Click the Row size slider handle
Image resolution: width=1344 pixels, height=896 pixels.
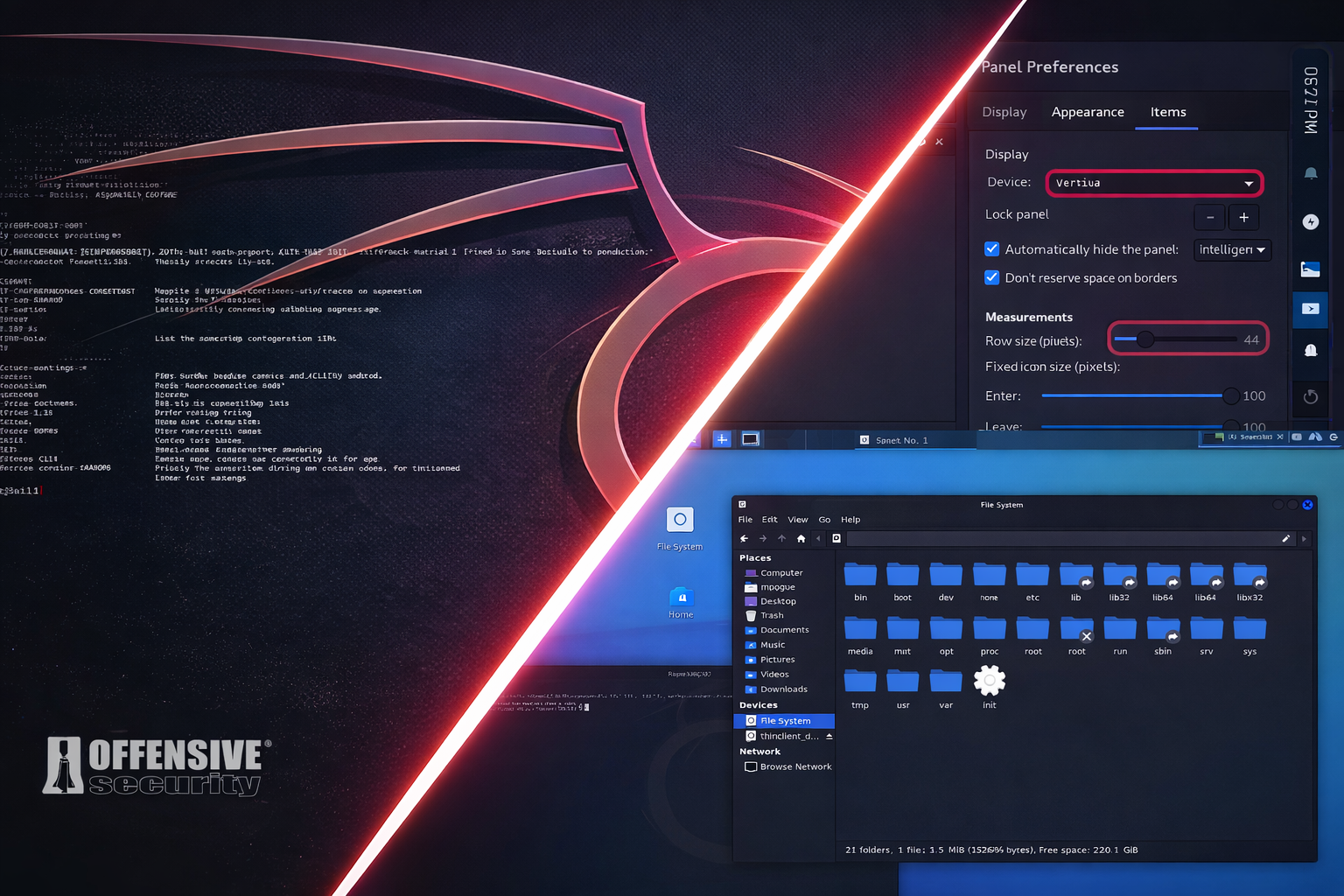coord(1144,339)
